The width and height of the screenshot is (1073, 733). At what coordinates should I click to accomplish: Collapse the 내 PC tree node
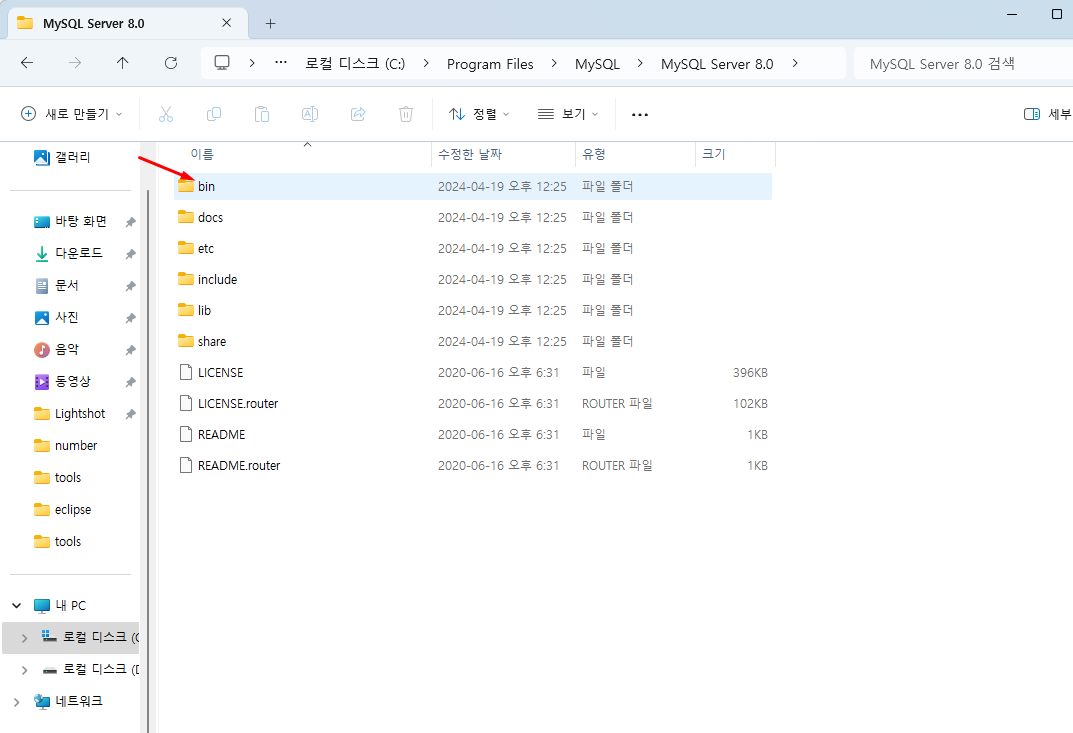tap(16, 606)
